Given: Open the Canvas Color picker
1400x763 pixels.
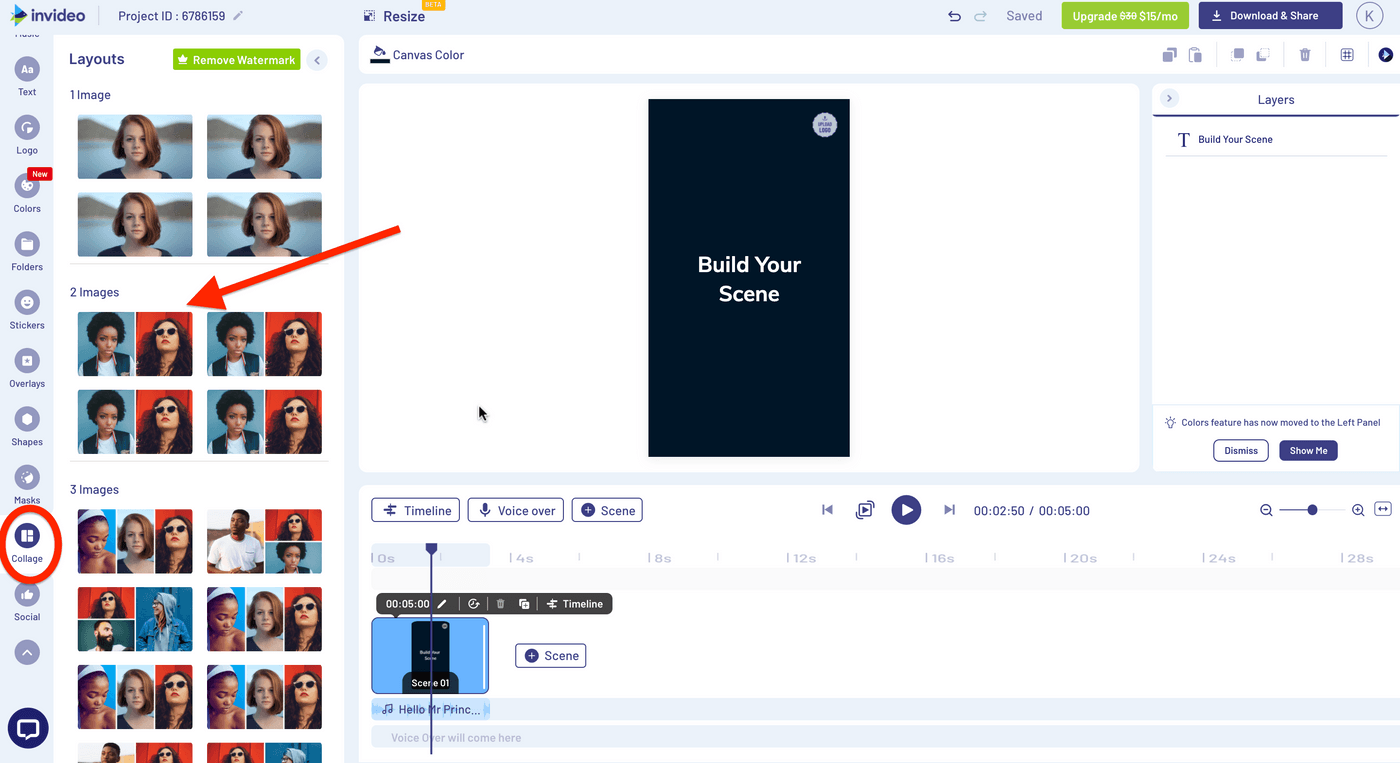Looking at the screenshot, I should [x=417, y=54].
